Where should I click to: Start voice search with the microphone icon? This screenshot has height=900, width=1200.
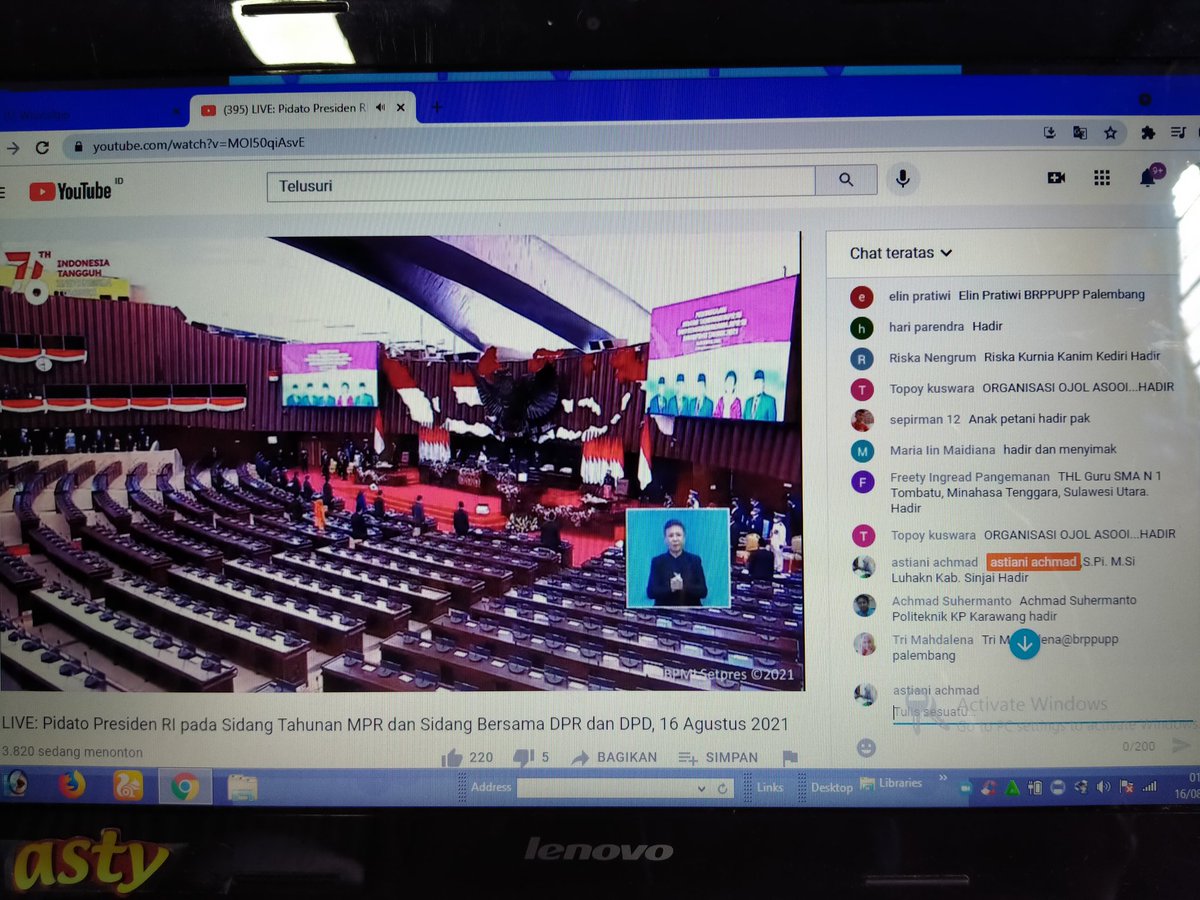tap(902, 178)
